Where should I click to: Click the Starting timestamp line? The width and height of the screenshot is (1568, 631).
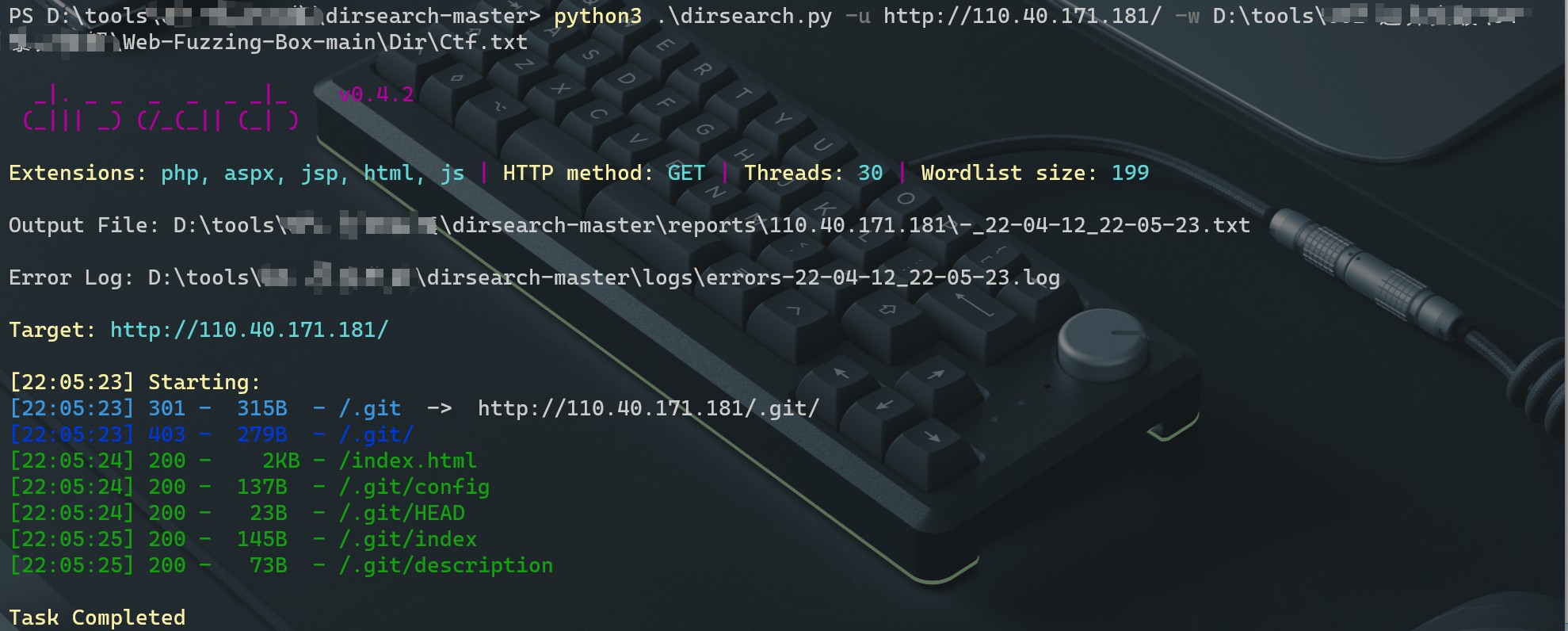coord(135,382)
